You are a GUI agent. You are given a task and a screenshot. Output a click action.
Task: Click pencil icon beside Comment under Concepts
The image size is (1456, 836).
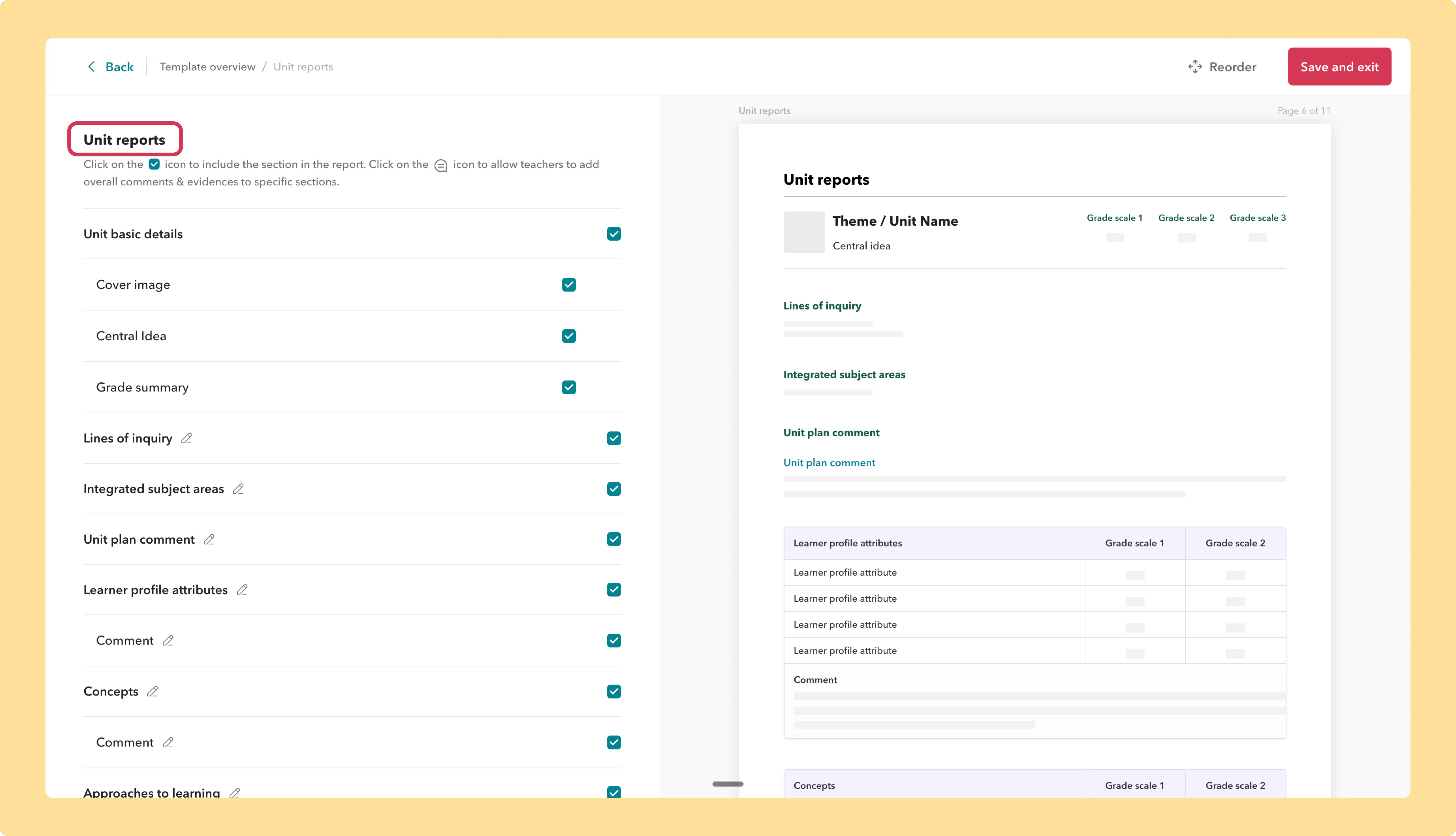point(168,742)
